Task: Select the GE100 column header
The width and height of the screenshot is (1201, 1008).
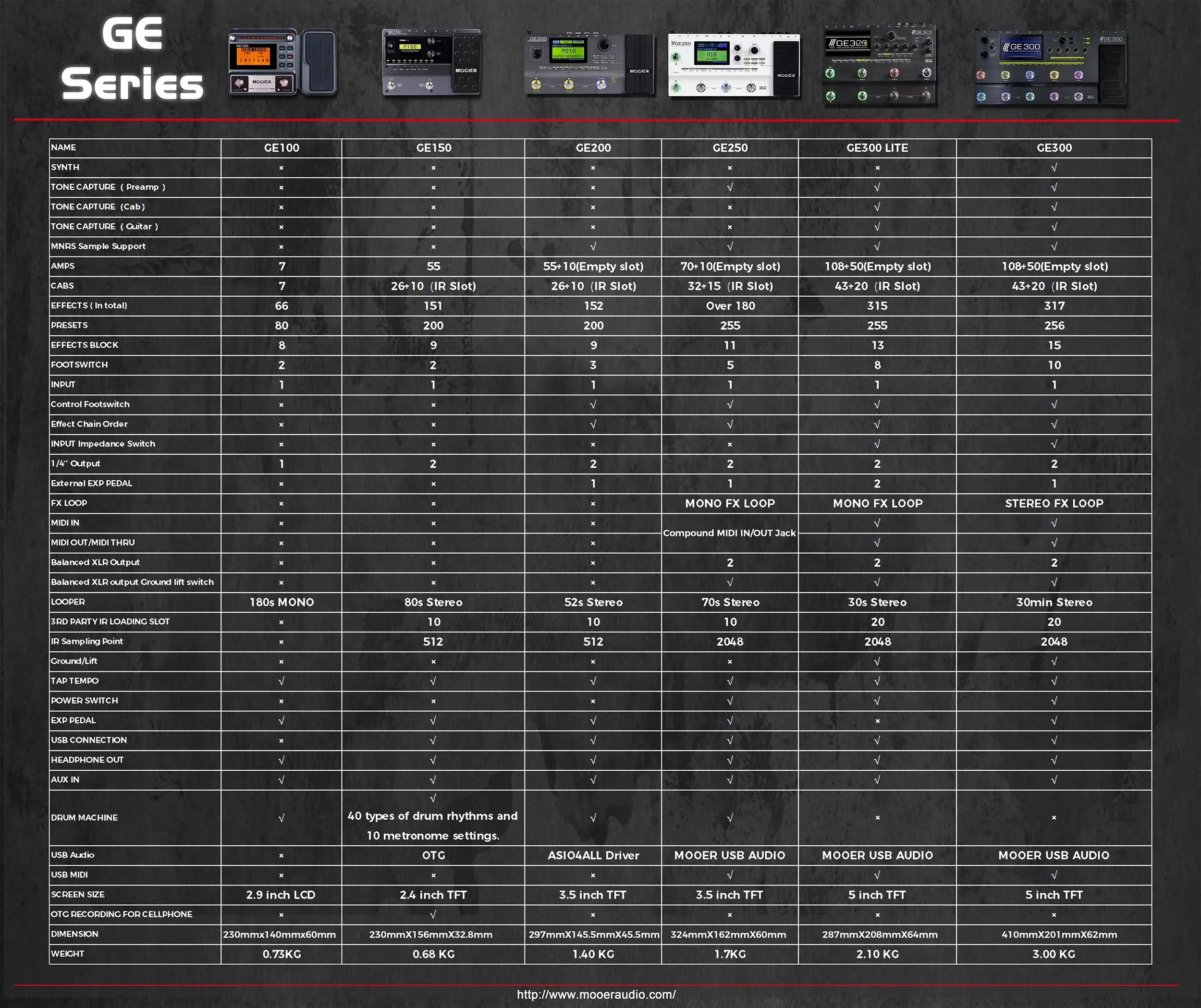Action: click(281, 147)
